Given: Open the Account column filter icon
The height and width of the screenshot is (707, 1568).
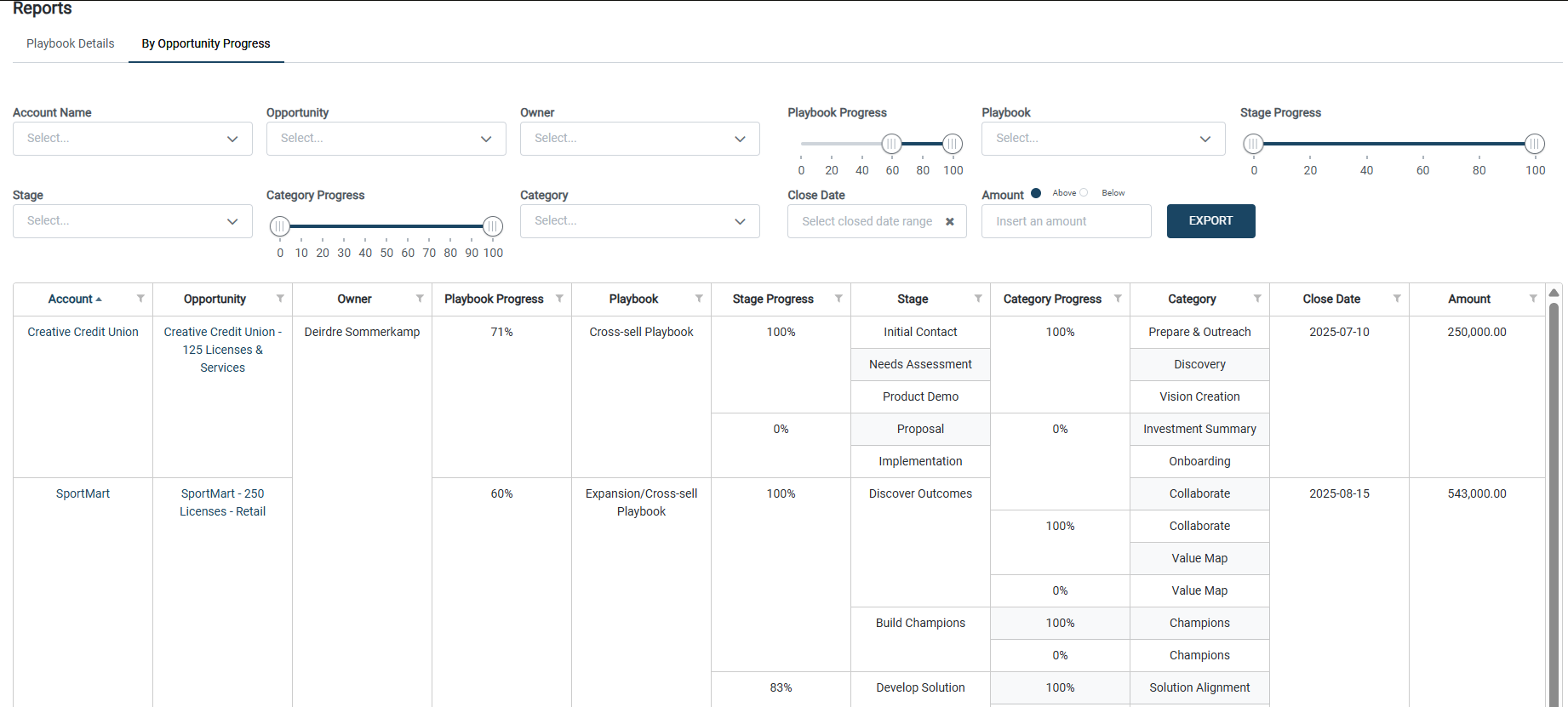Looking at the screenshot, I should pyautogui.click(x=140, y=299).
